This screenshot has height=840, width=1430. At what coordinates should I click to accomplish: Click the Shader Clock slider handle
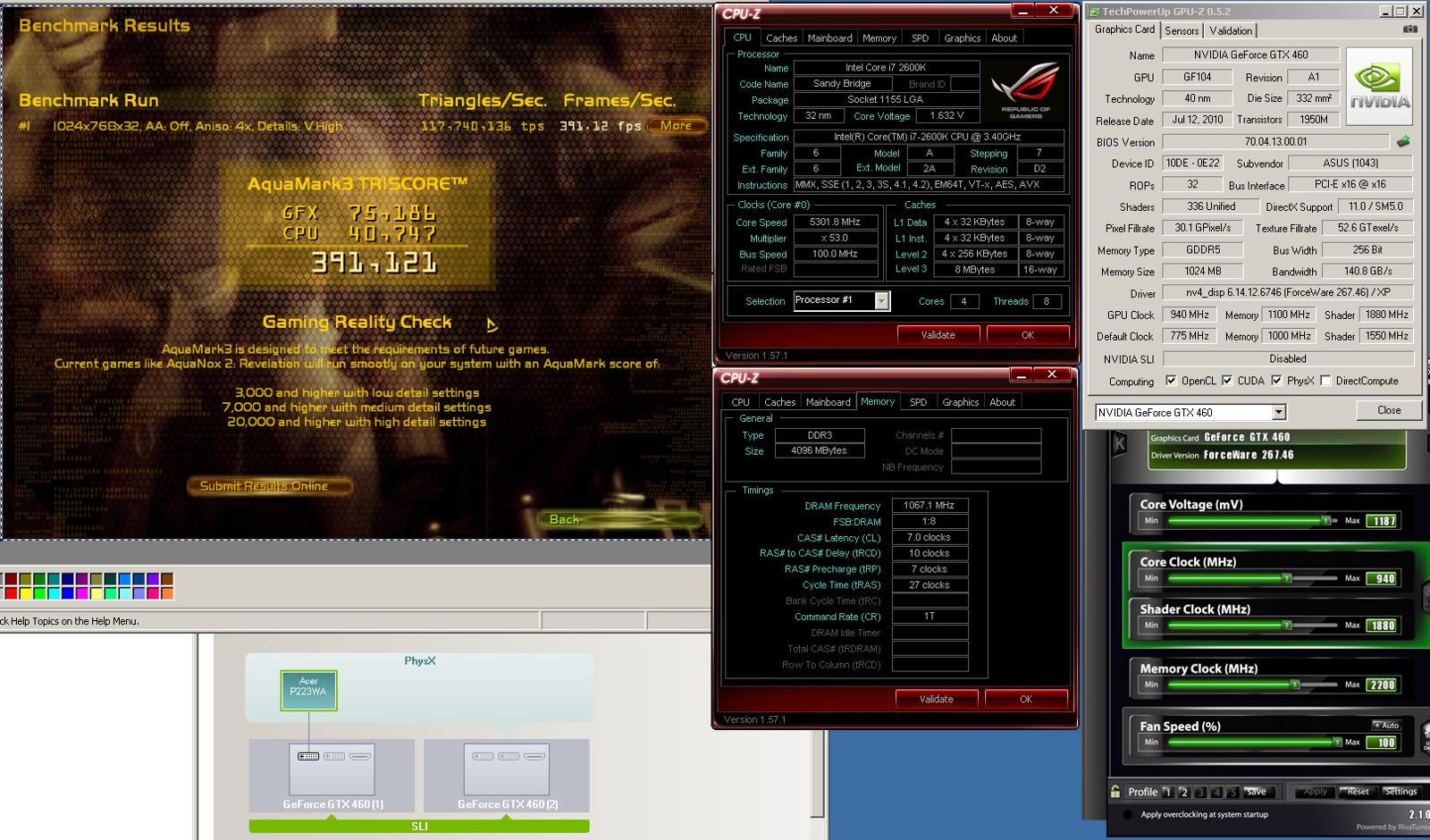click(x=1287, y=626)
